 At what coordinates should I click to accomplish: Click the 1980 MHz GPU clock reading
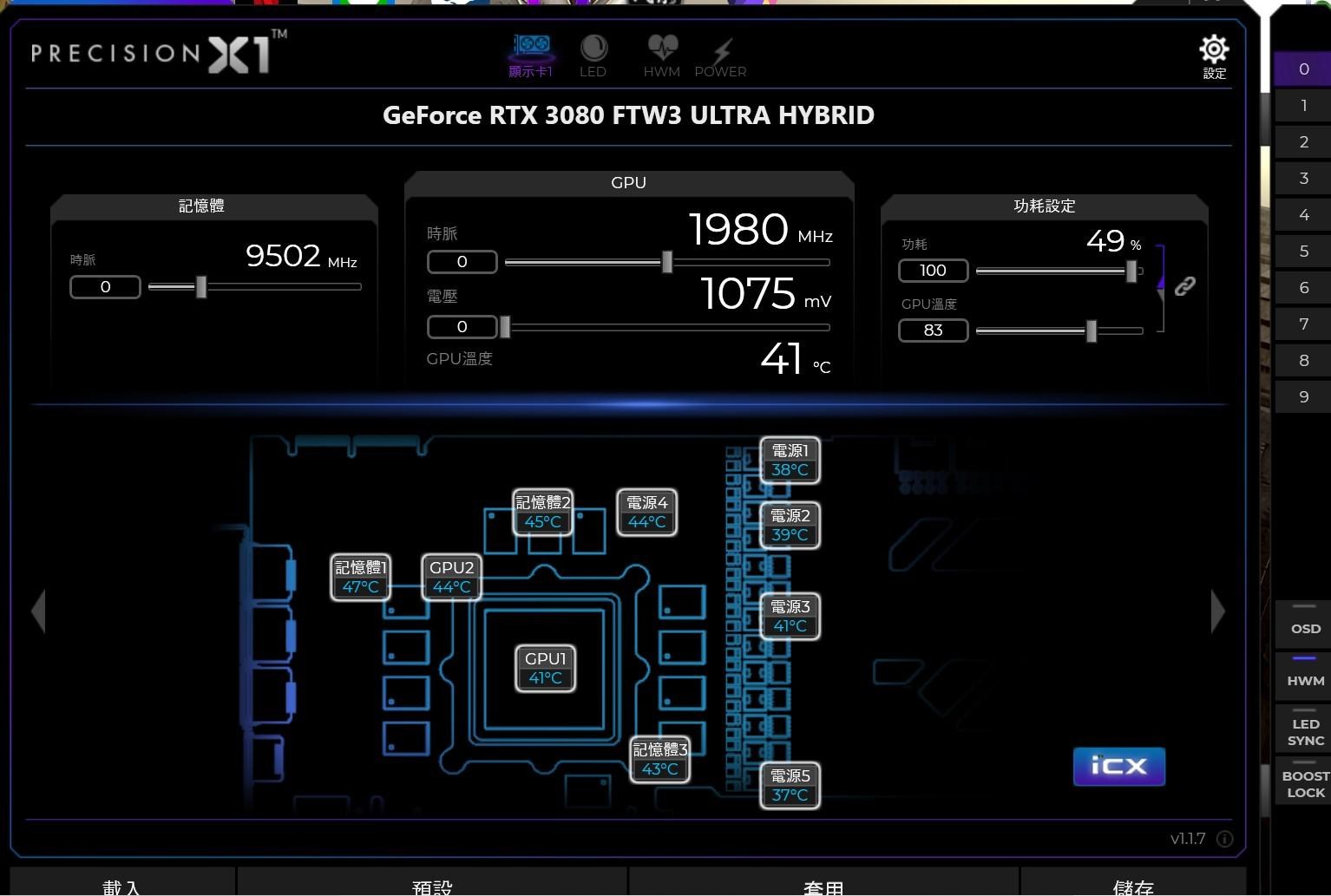[761, 231]
